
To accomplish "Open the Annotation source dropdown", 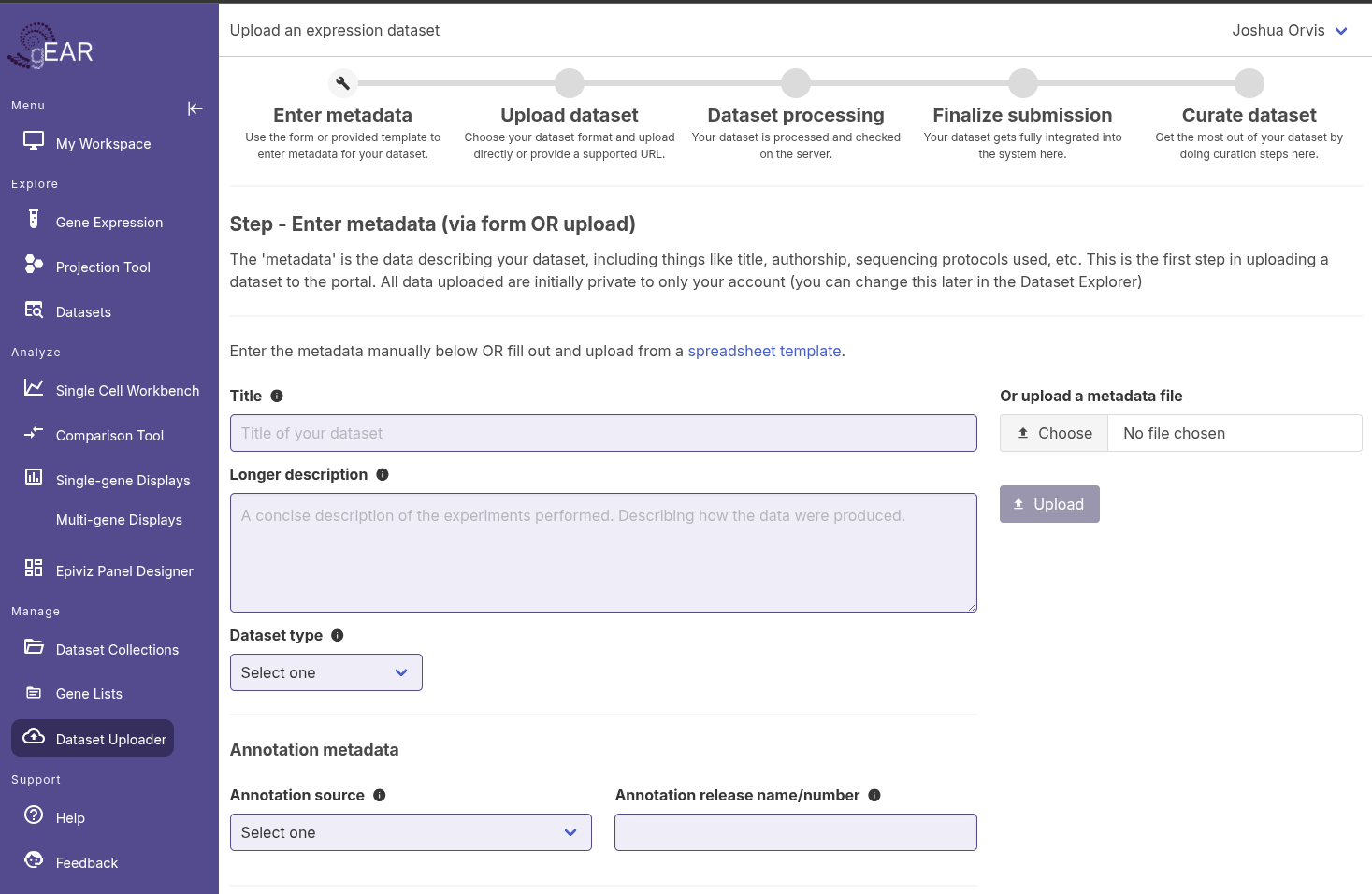I will (x=411, y=832).
